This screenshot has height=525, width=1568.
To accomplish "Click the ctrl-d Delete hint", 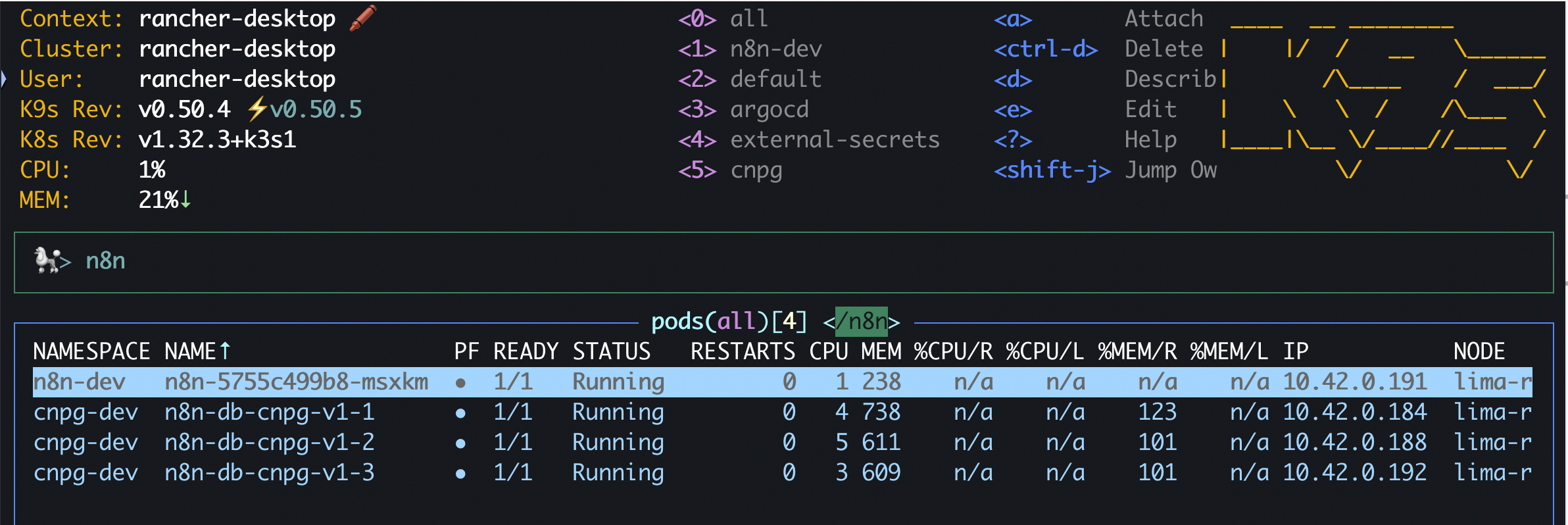I will tap(1098, 49).
